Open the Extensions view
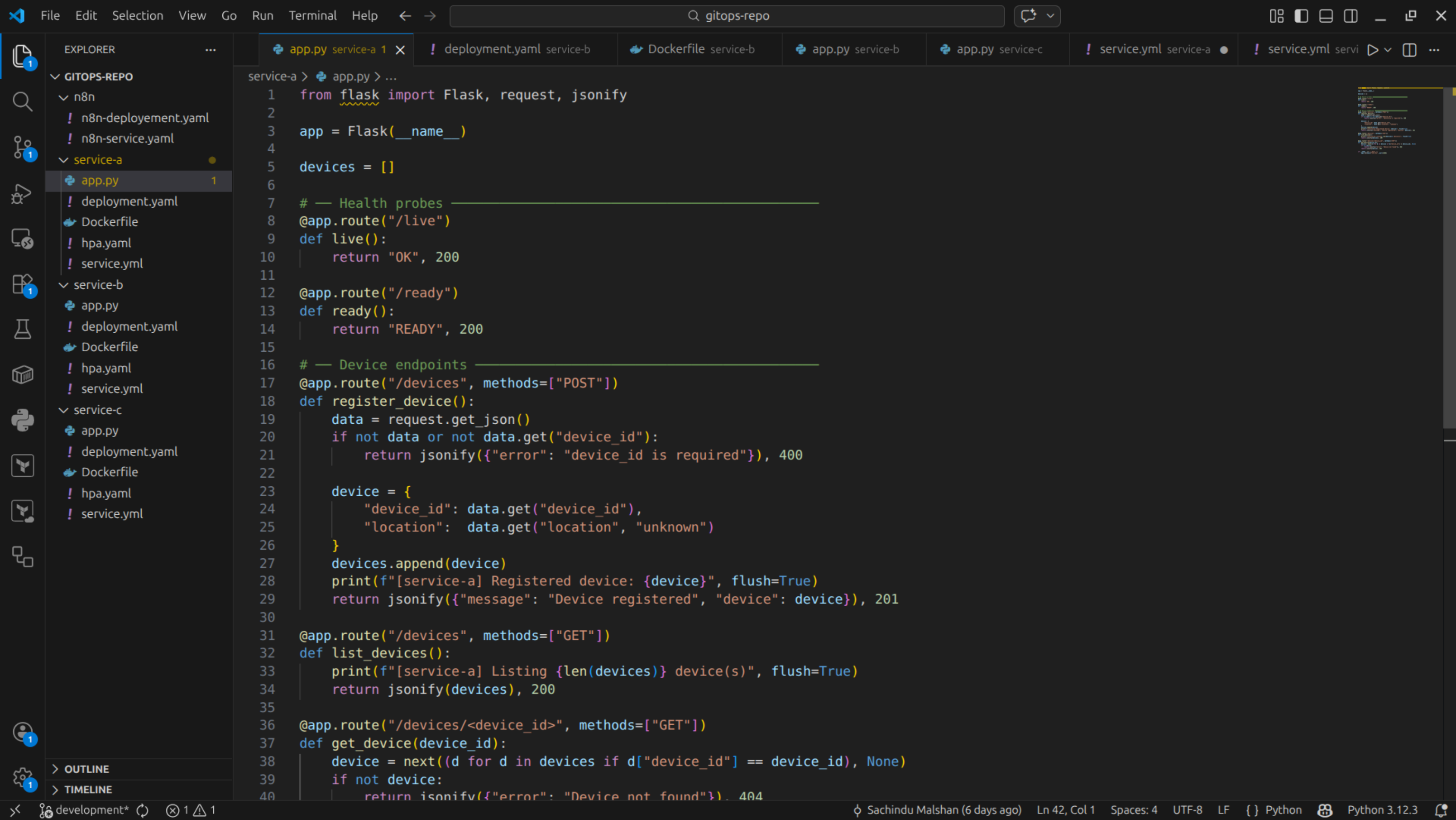1456x820 pixels. point(22,284)
